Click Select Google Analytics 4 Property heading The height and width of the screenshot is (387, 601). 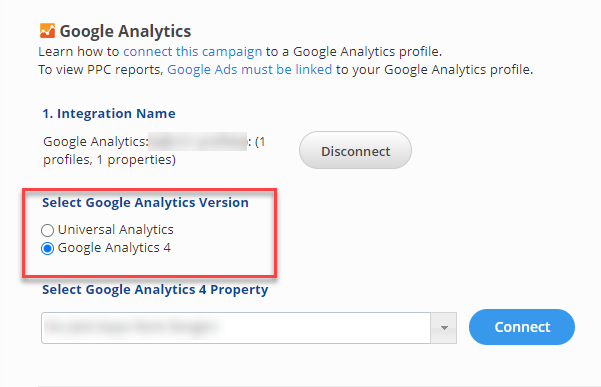155,290
